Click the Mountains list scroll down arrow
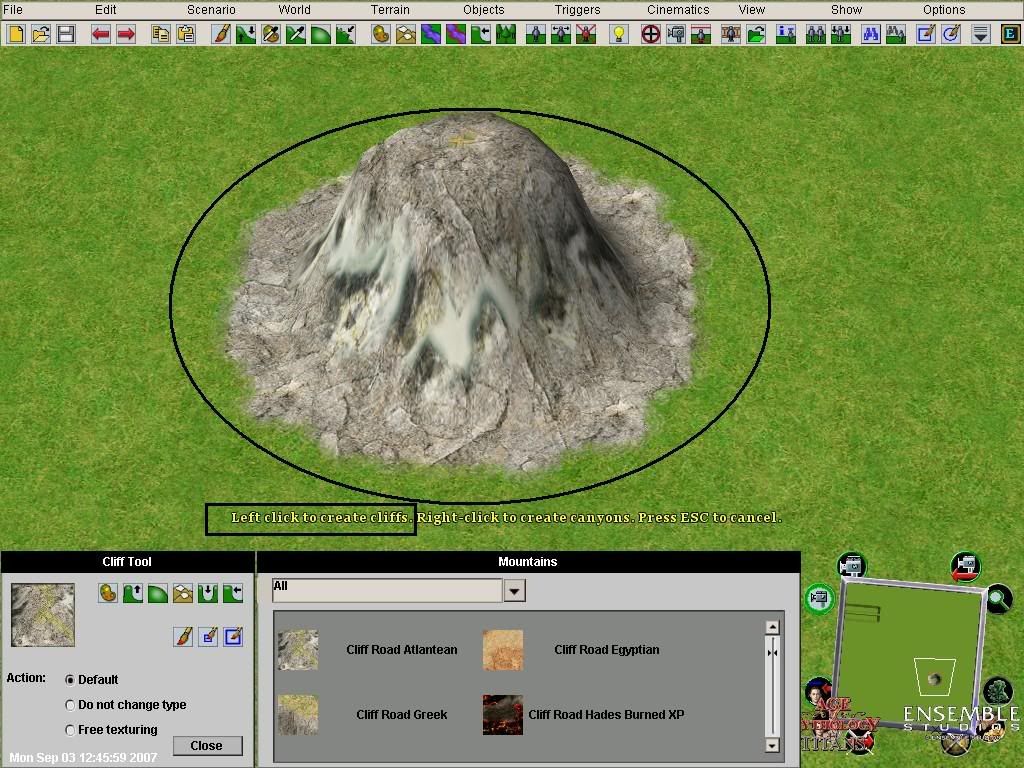 click(771, 744)
